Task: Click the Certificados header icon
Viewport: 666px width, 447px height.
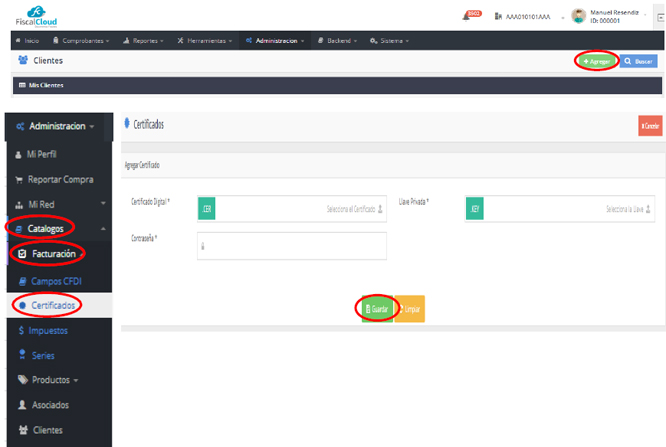Action: click(127, 123)
